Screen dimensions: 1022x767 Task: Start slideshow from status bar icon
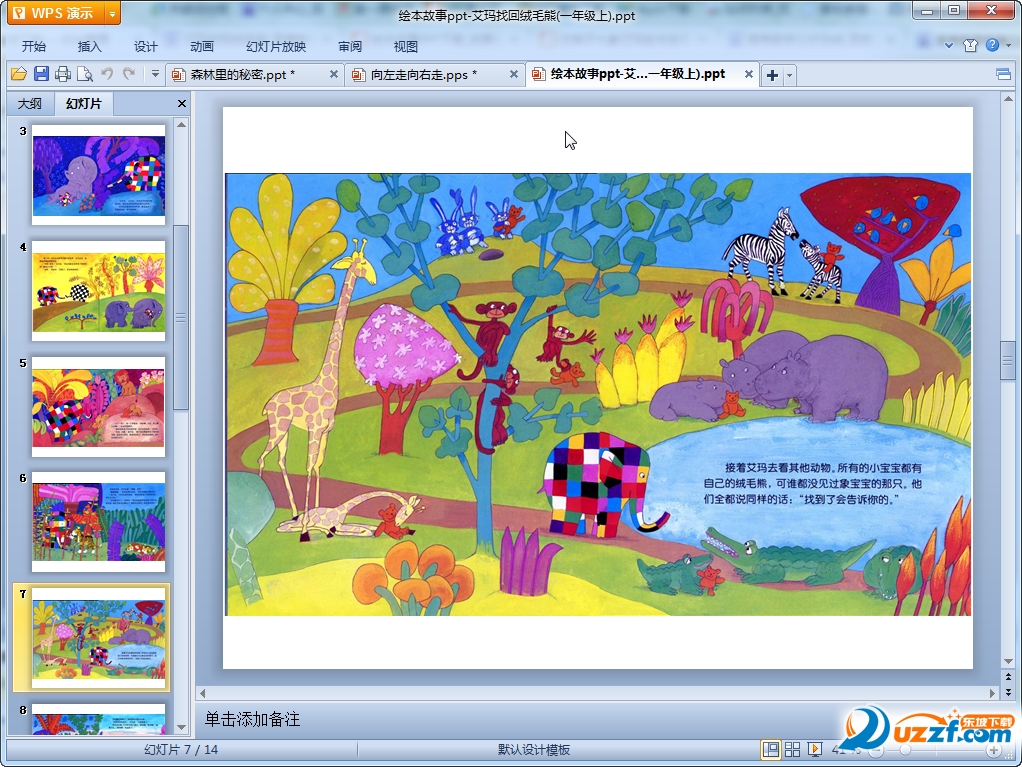[815, 749]
